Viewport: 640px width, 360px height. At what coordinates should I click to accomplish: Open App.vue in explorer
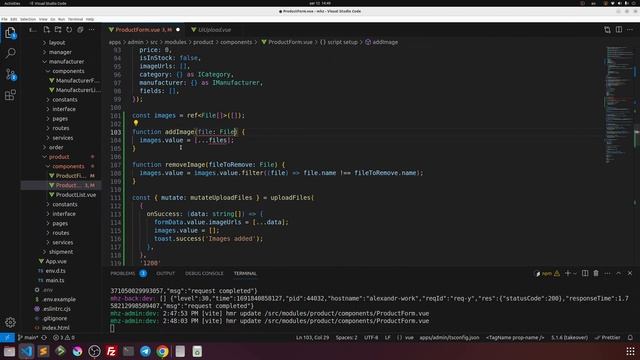(x=56, y=261)
